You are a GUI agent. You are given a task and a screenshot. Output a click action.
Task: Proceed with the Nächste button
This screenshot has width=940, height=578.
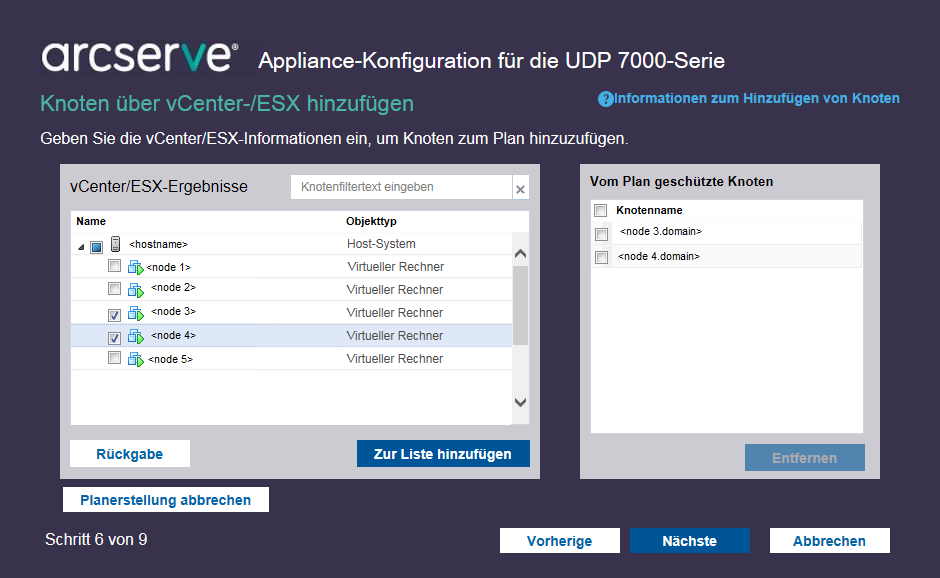[689, 541]
